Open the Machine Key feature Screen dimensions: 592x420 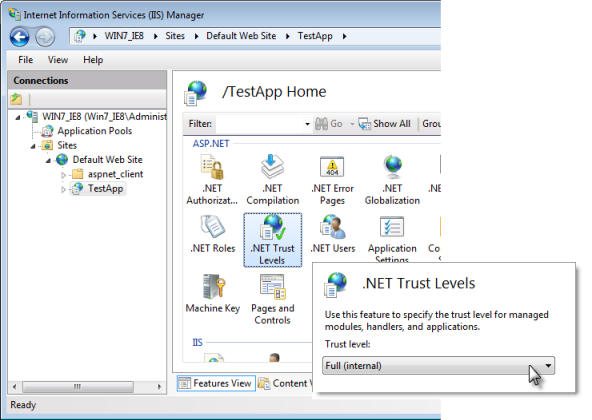click(x=213, y=294)
